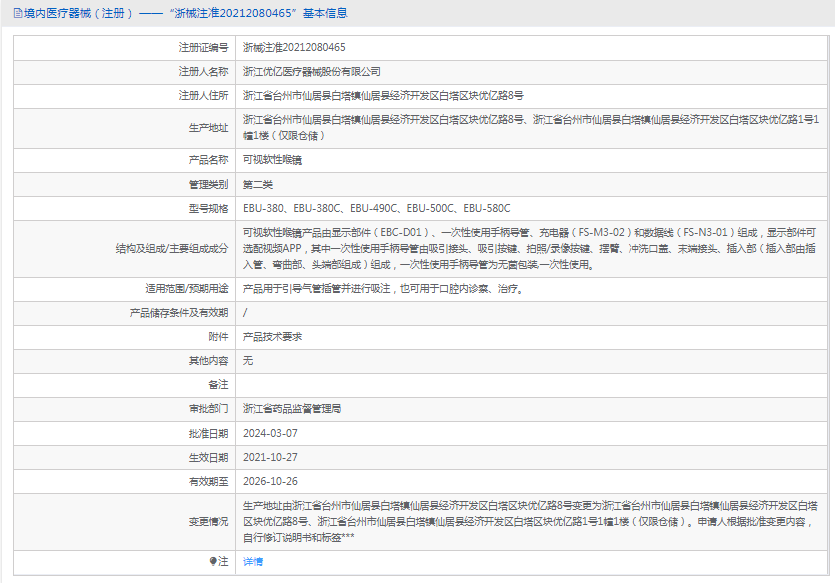Screen dimensions: 835x583
Task: Click the 有效期至 label
Action: (x=208, y=481)
